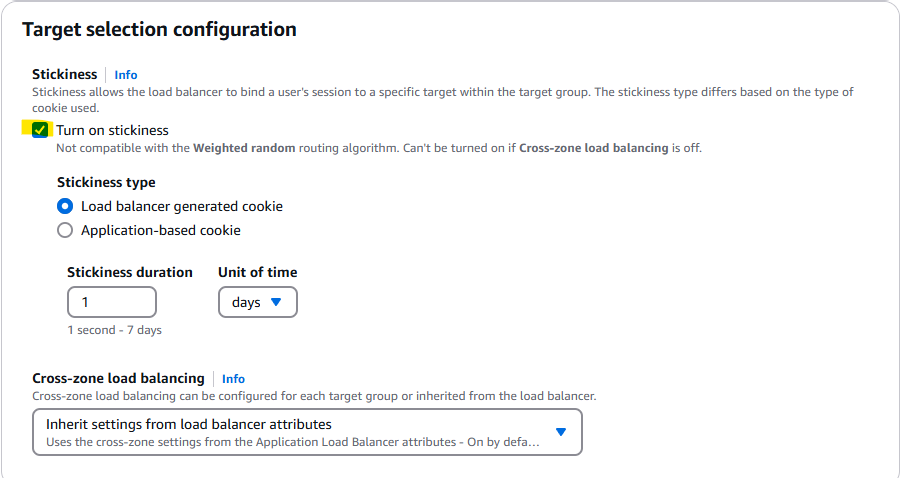Image resolution: width=900 pixels, height=478 pixels.
Task: Click the Stickiness type heading
Action: tap(106, 182)
